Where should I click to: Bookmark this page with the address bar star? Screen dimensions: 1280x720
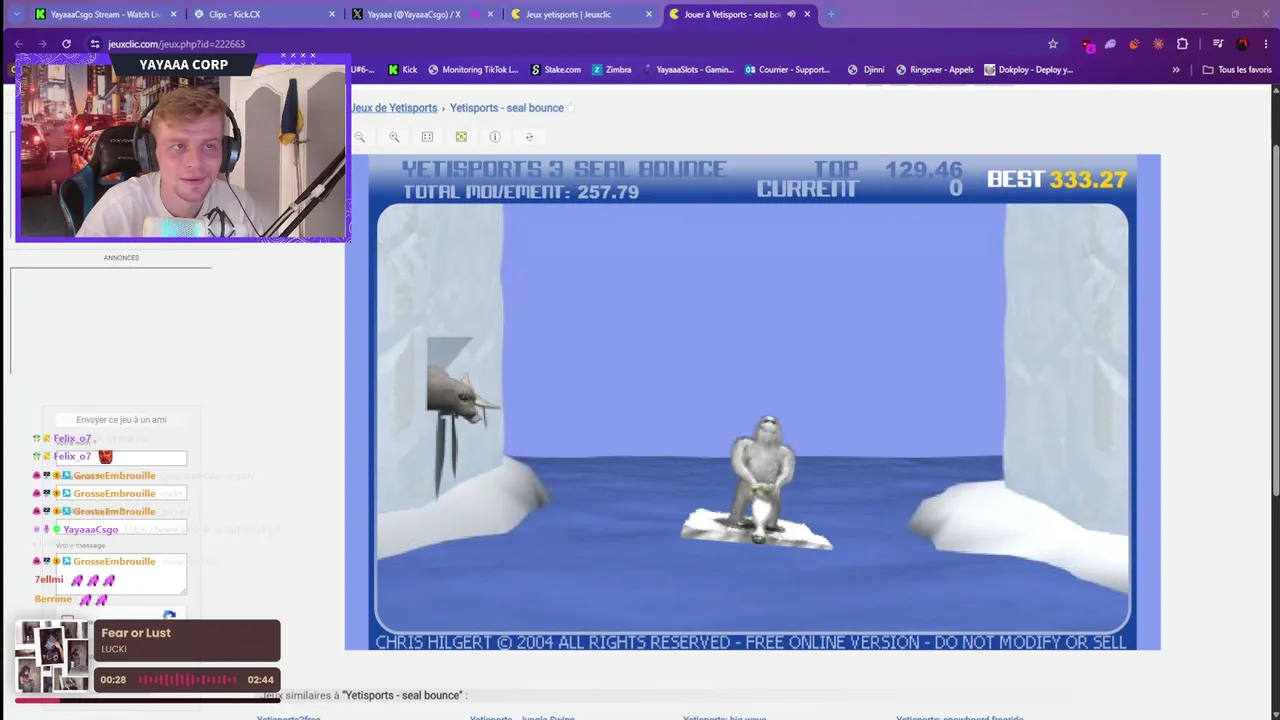tap(1053, 44)
